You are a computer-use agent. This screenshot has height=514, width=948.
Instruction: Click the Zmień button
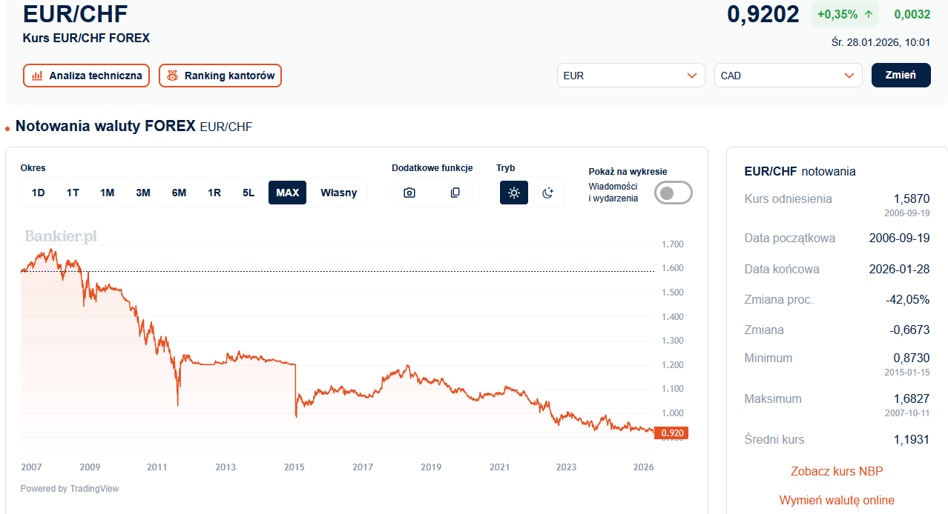click(x=901, y=75)
